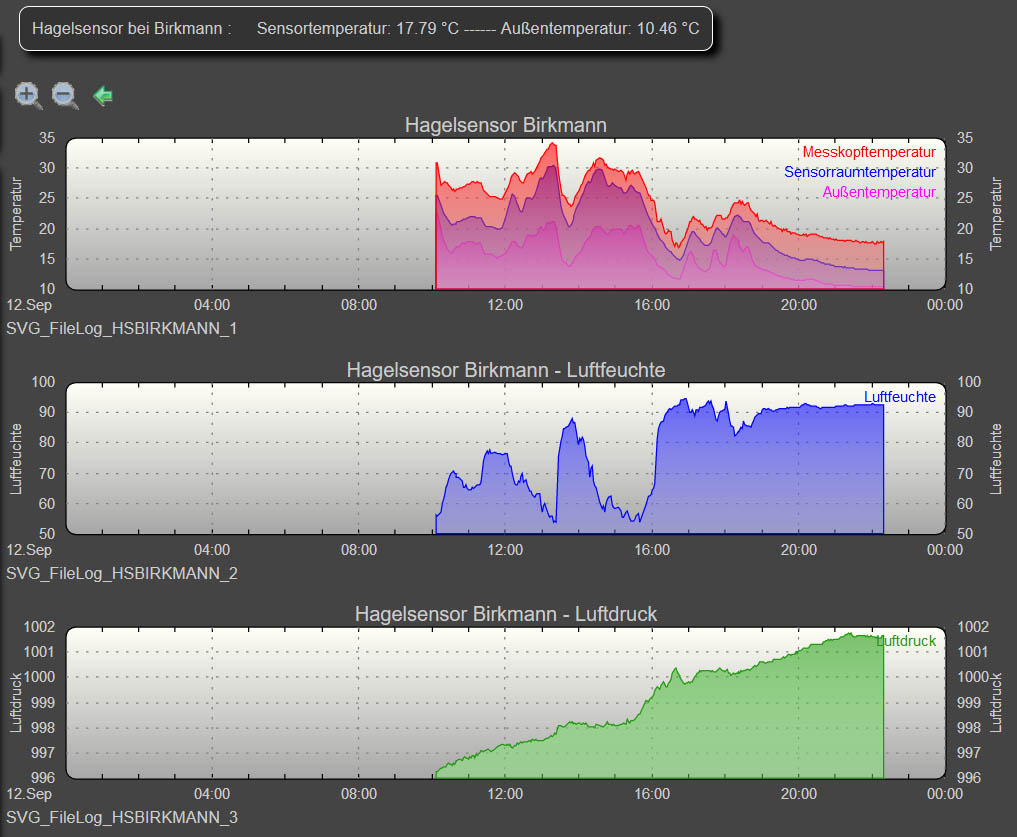Open the SVG_FileLog_HSBIRKMANN_1 link
1017x837 pixels.
tap(122, 328)
